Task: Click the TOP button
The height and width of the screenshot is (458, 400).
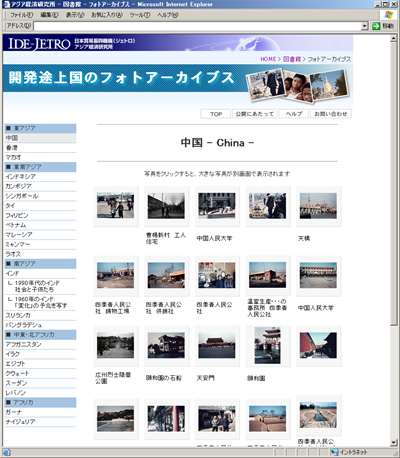Action: (x=216, y=114)
